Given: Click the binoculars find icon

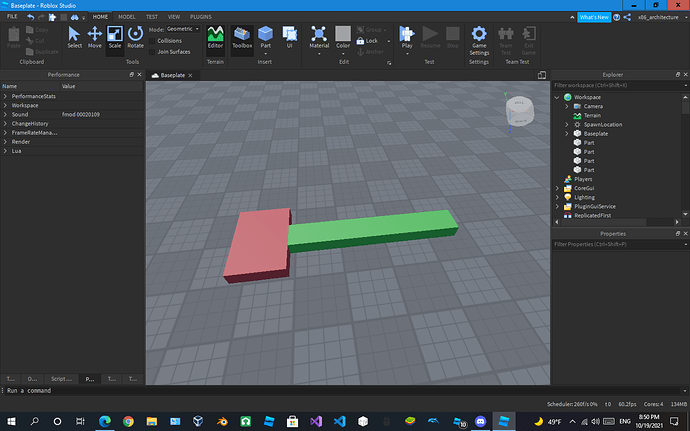Looking at the screenshot, I should [75, 17].
